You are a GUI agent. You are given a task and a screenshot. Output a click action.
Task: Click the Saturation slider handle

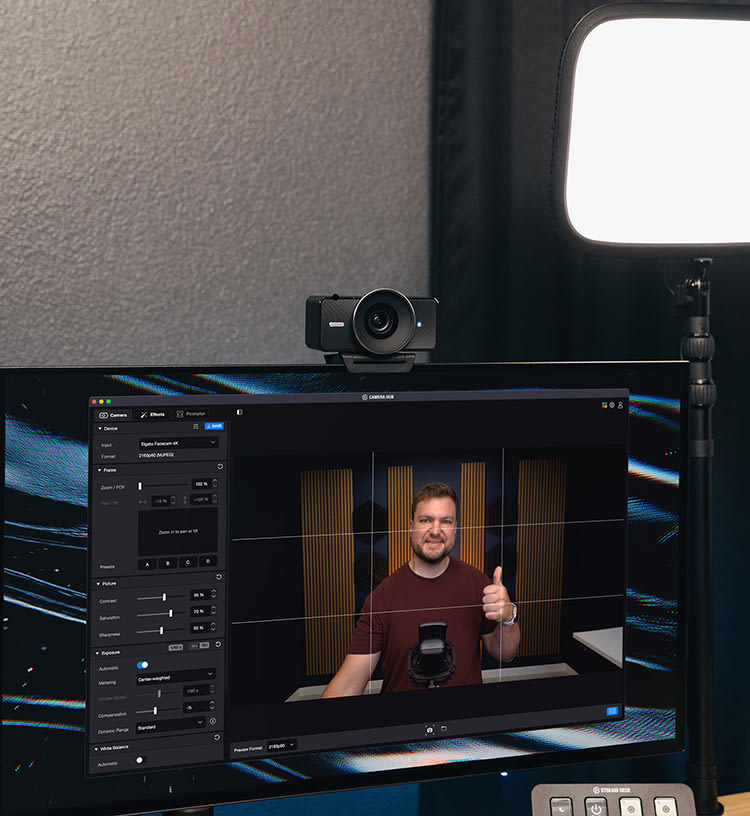[x=171, y=613]
